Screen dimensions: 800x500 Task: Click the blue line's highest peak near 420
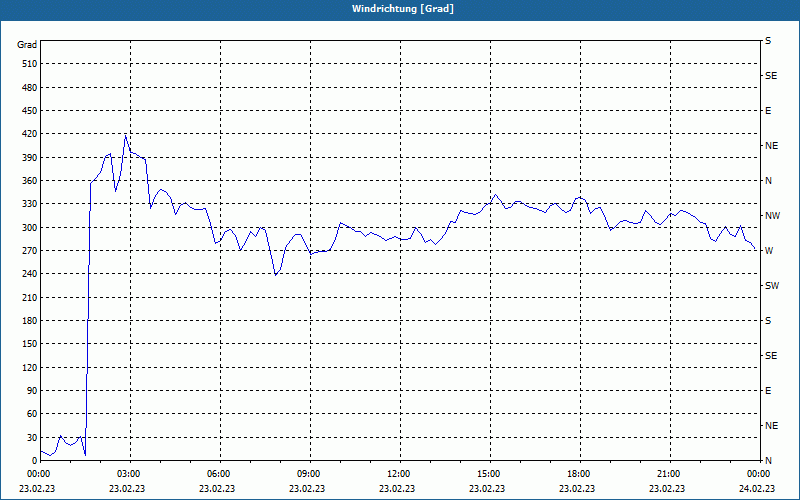coord(125,135)
